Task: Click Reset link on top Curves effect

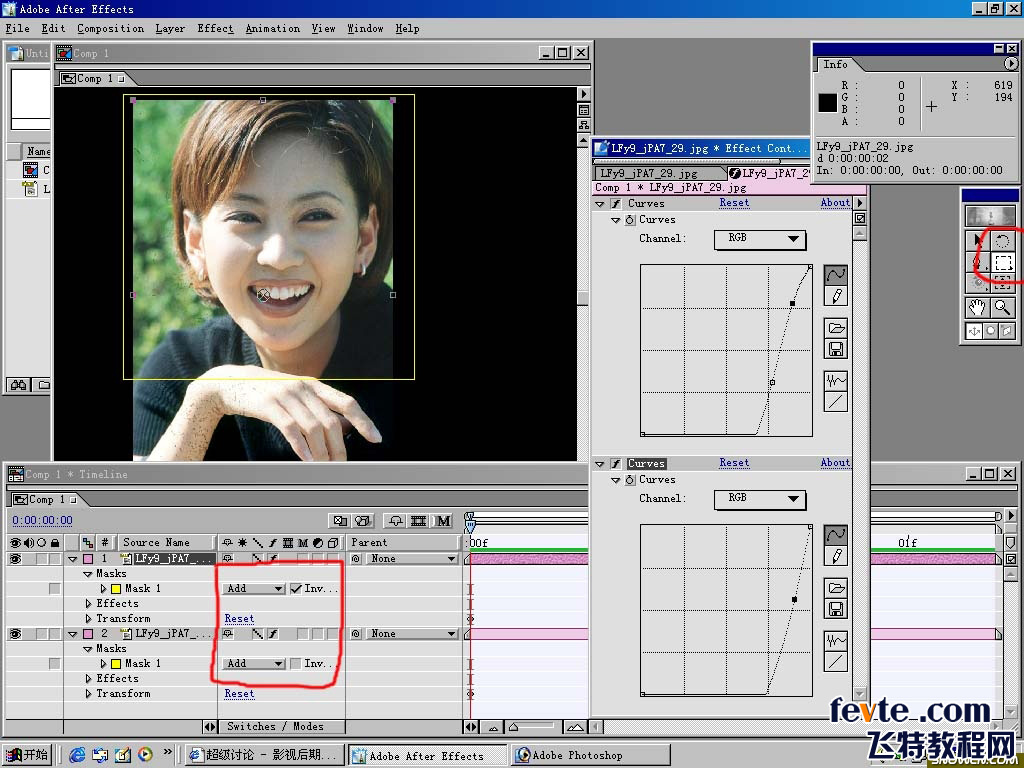Action: [x=735, y=203]
